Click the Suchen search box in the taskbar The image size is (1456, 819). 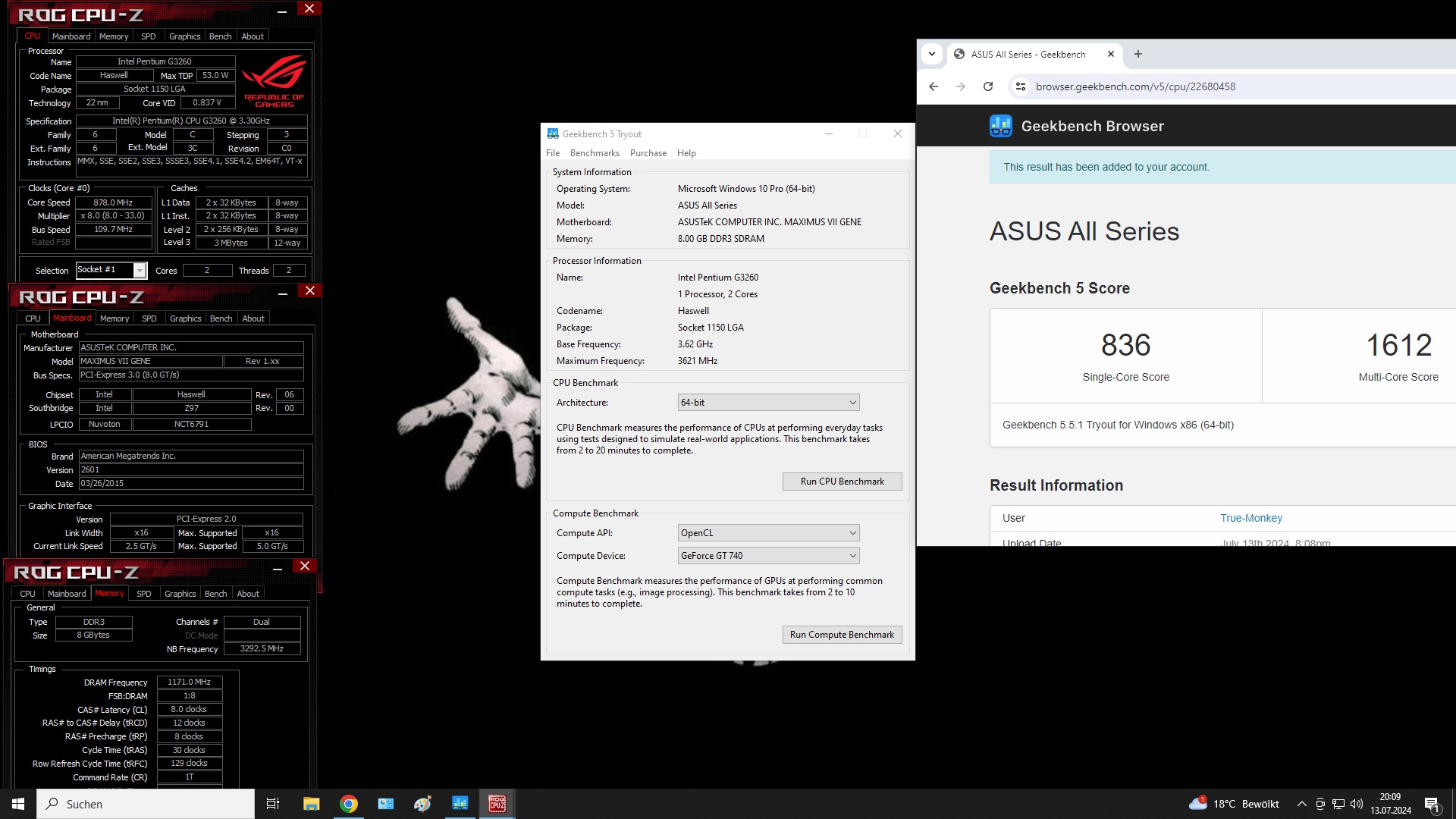[146, 804]
